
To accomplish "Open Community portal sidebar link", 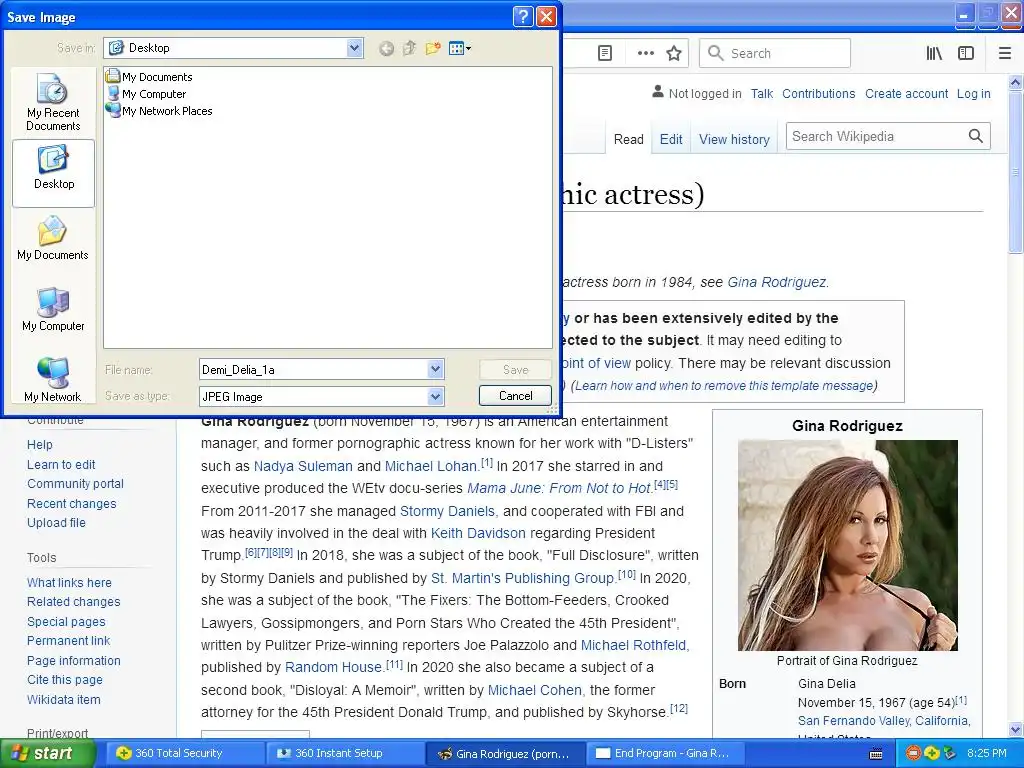I will coord(75,484).
